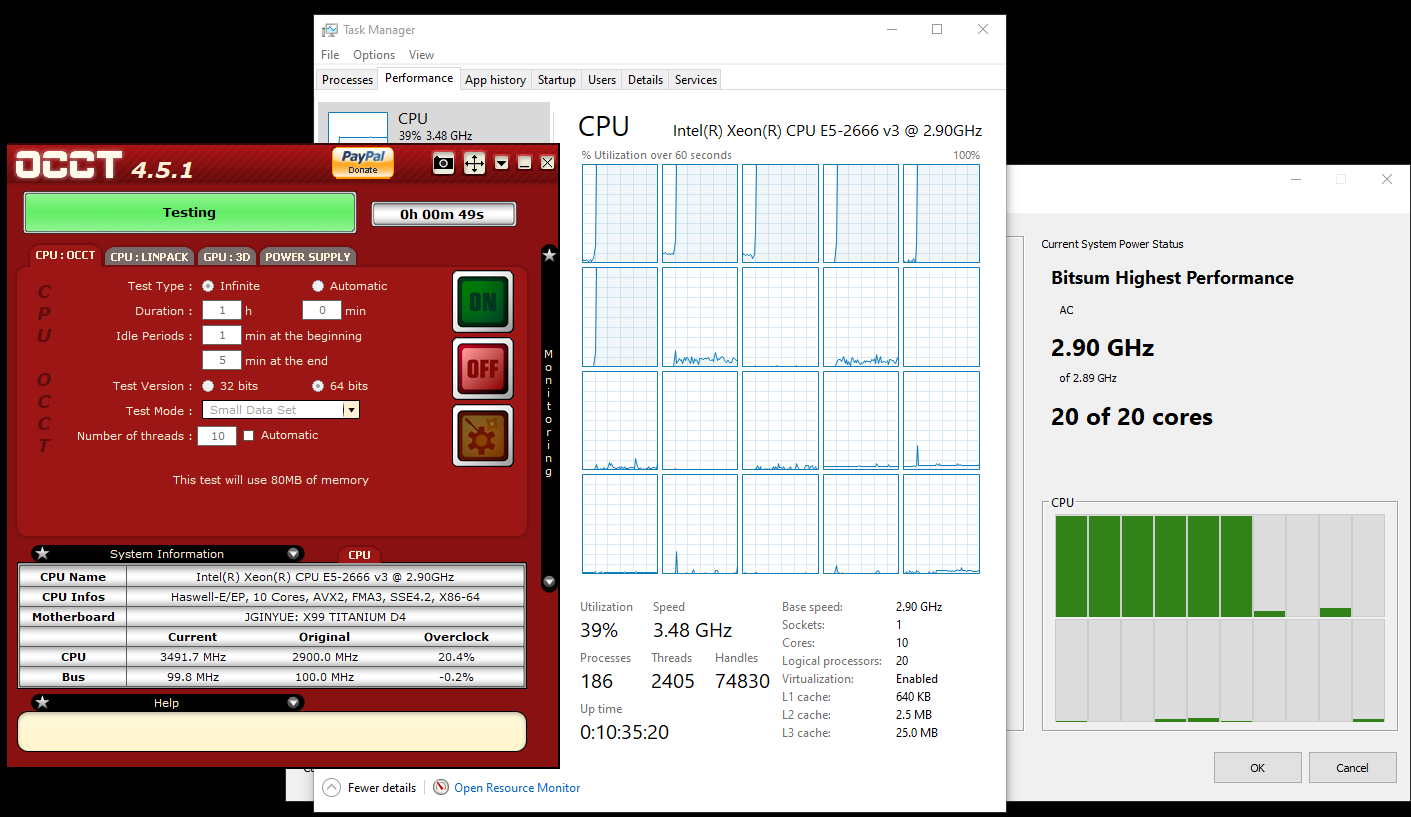The height and width of the screenshot is (817, 1411).
Task: Toggle the Automatic threads checkbox
Action: 249,436
